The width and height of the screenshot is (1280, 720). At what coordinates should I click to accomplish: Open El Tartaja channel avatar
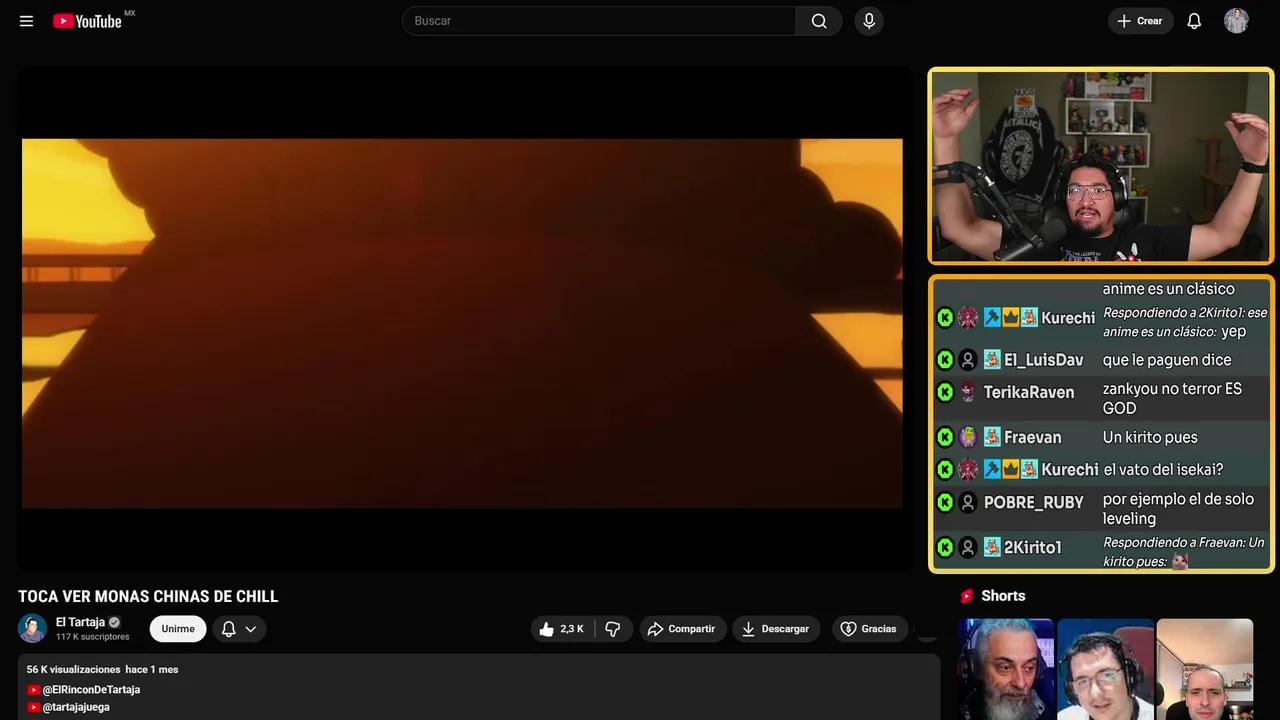tap(32, 628)
